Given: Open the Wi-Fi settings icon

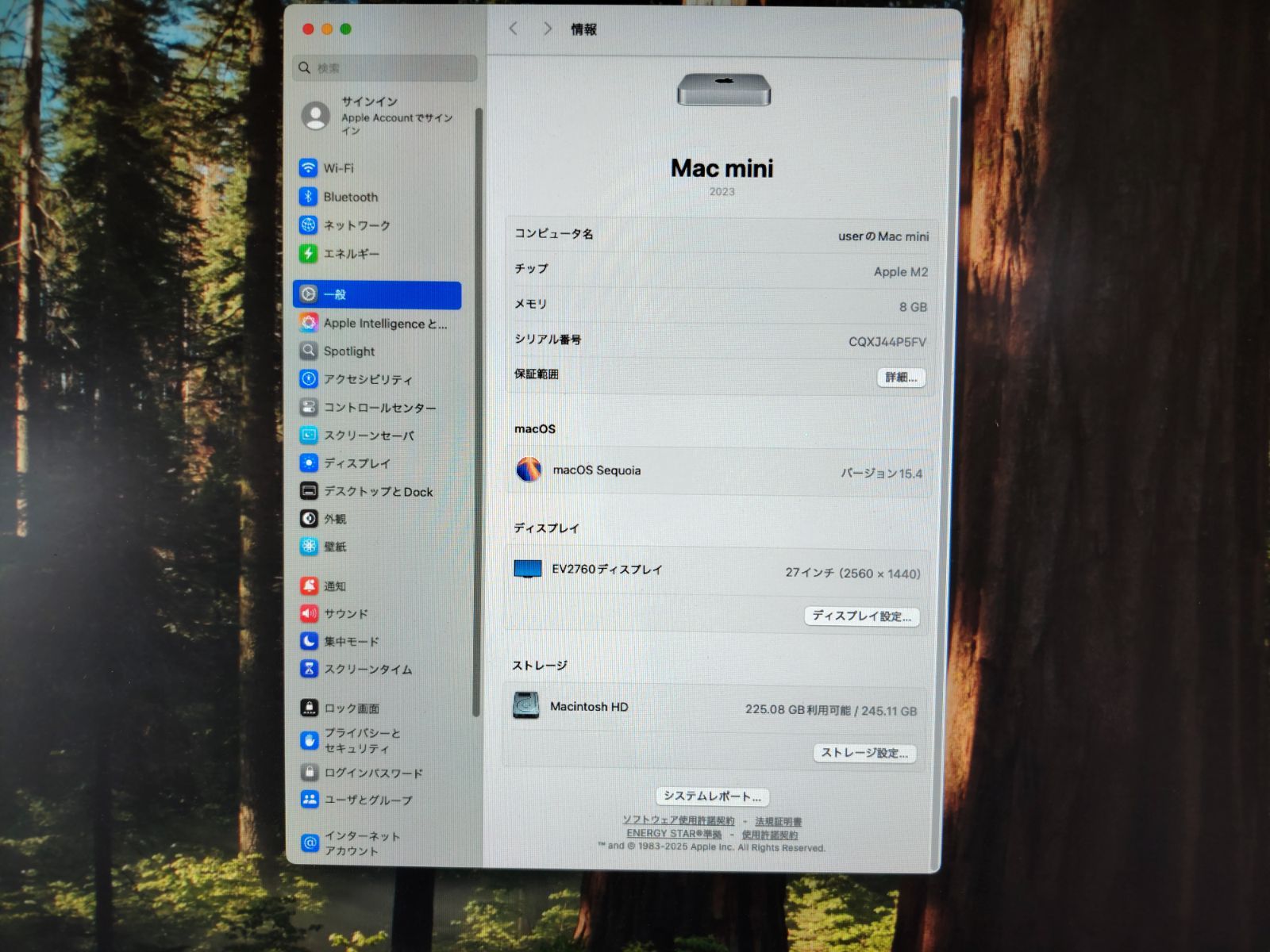Looking at the screenshot, I should [309, 167].
